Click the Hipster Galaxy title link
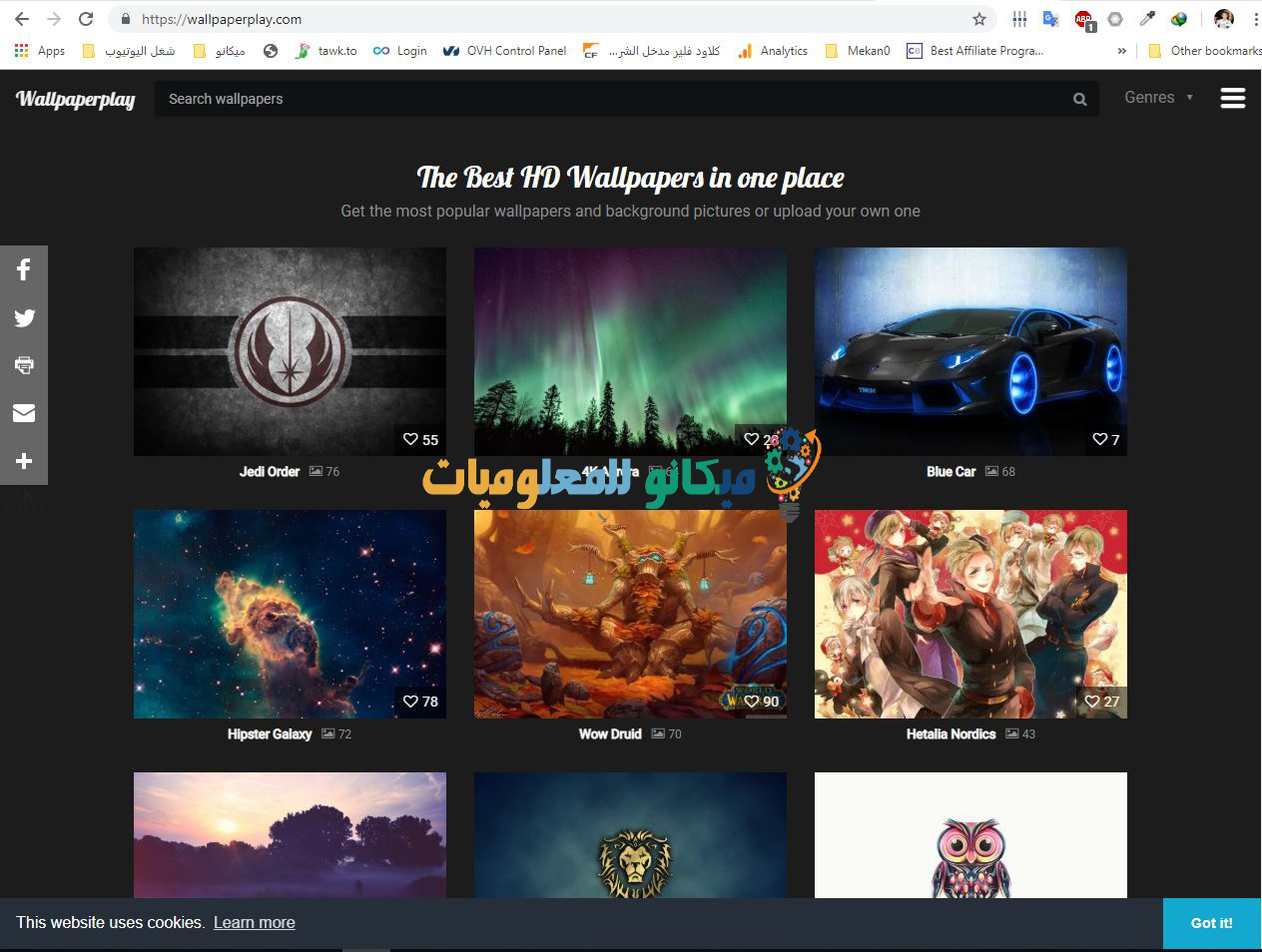The height and width of the screenshot is (952, 1262). click(270, 734)
